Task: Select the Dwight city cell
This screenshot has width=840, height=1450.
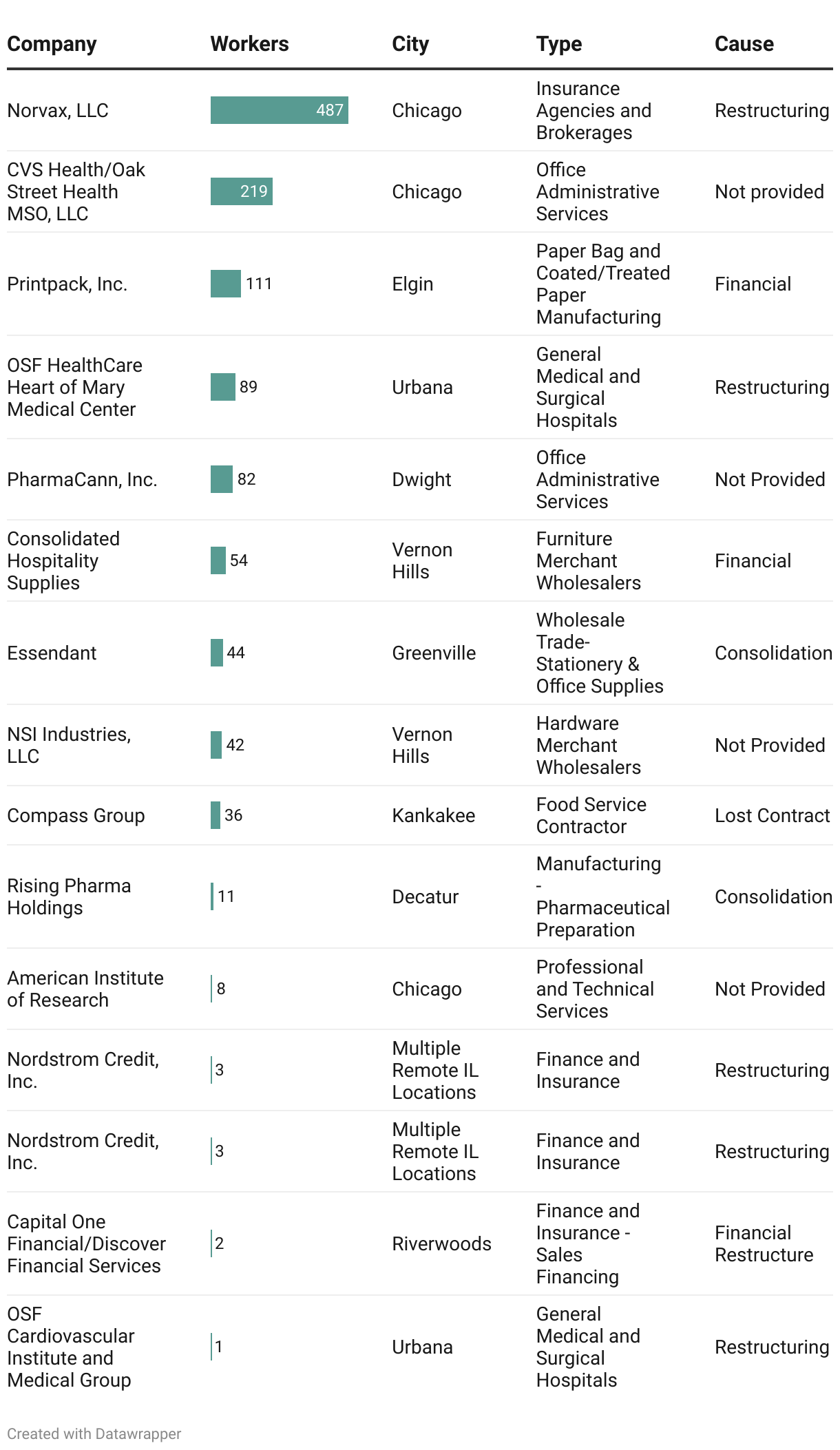Action: [x=421, y=479]
